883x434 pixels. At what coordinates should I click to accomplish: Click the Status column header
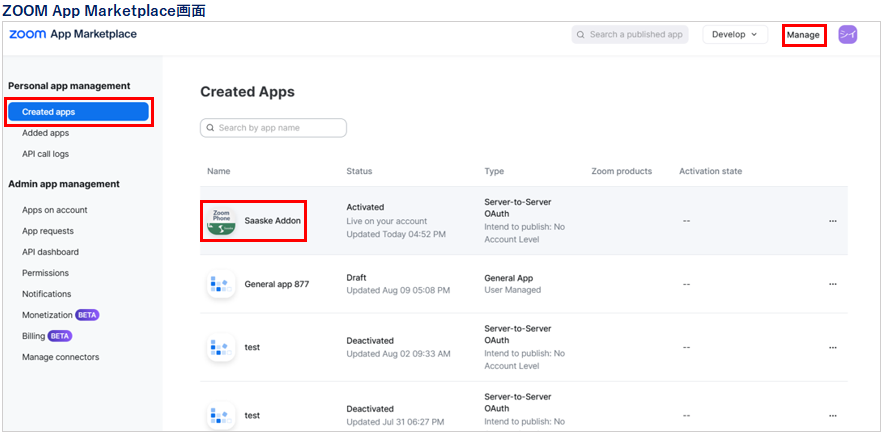(x=359, y=171)
